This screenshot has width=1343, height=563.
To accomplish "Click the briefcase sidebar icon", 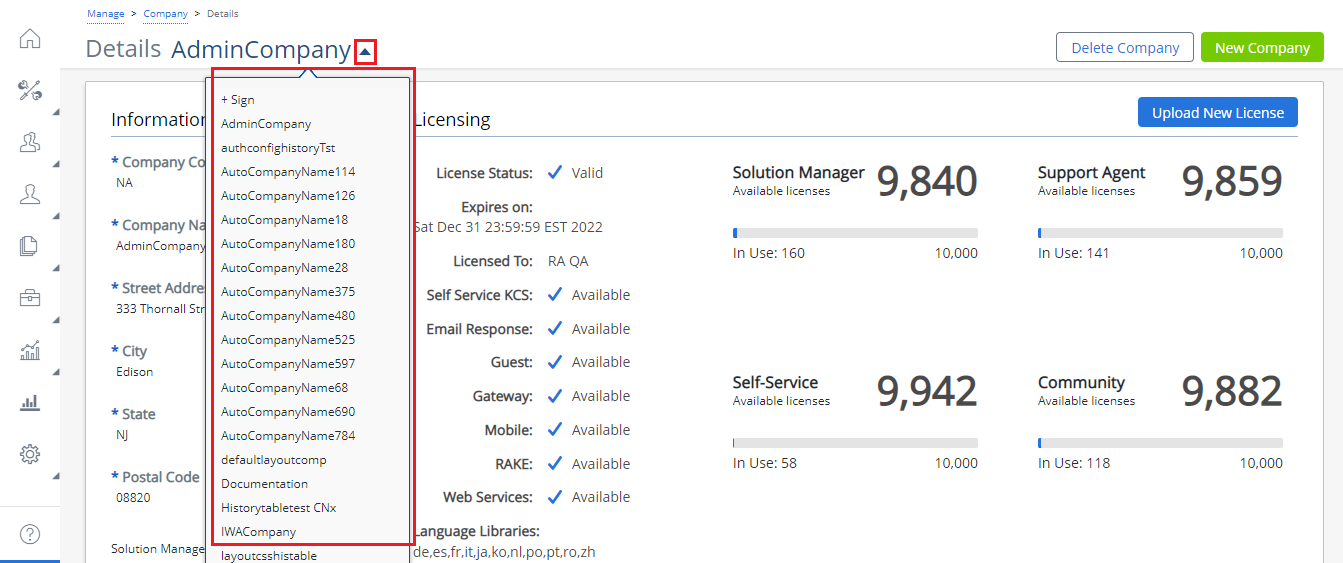I will [x=30, y=298].
